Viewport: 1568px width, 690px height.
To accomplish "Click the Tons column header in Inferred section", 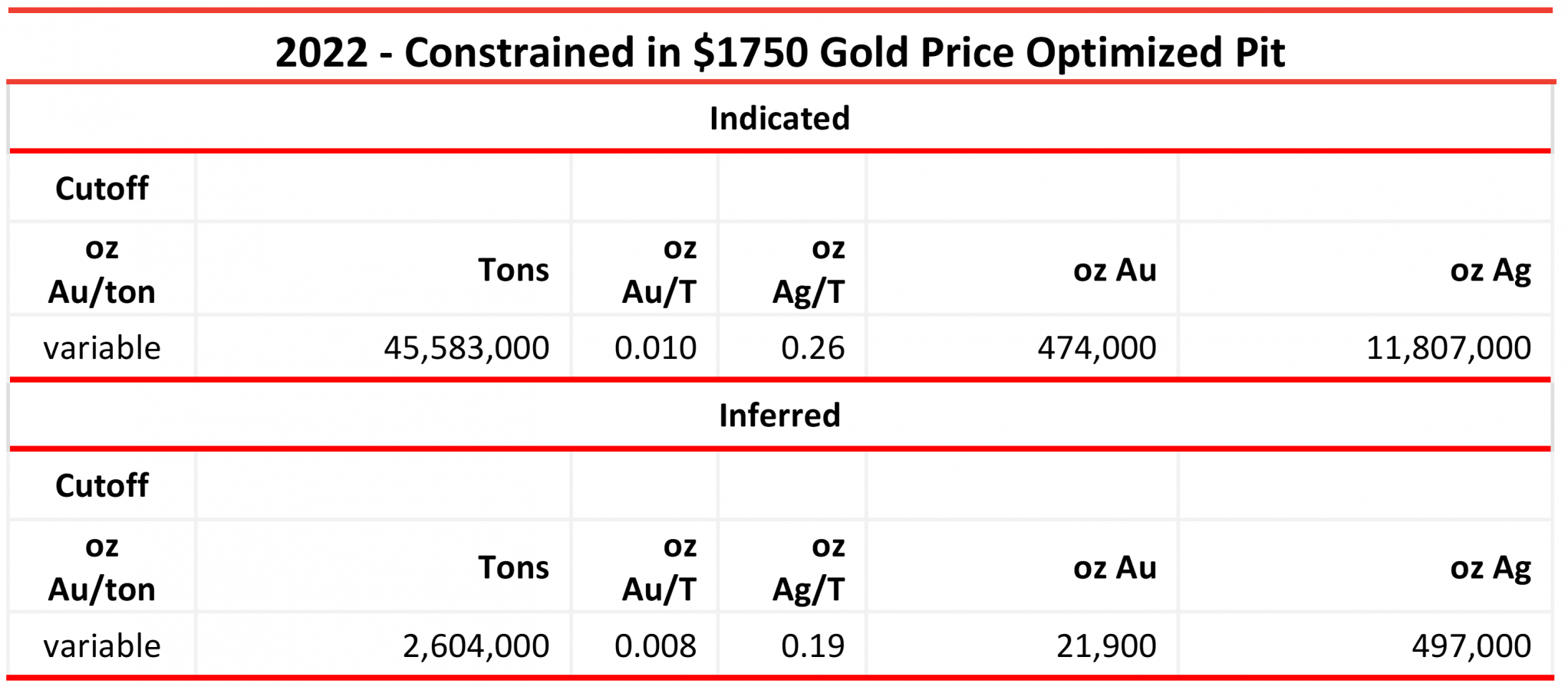I will (513, 567).
